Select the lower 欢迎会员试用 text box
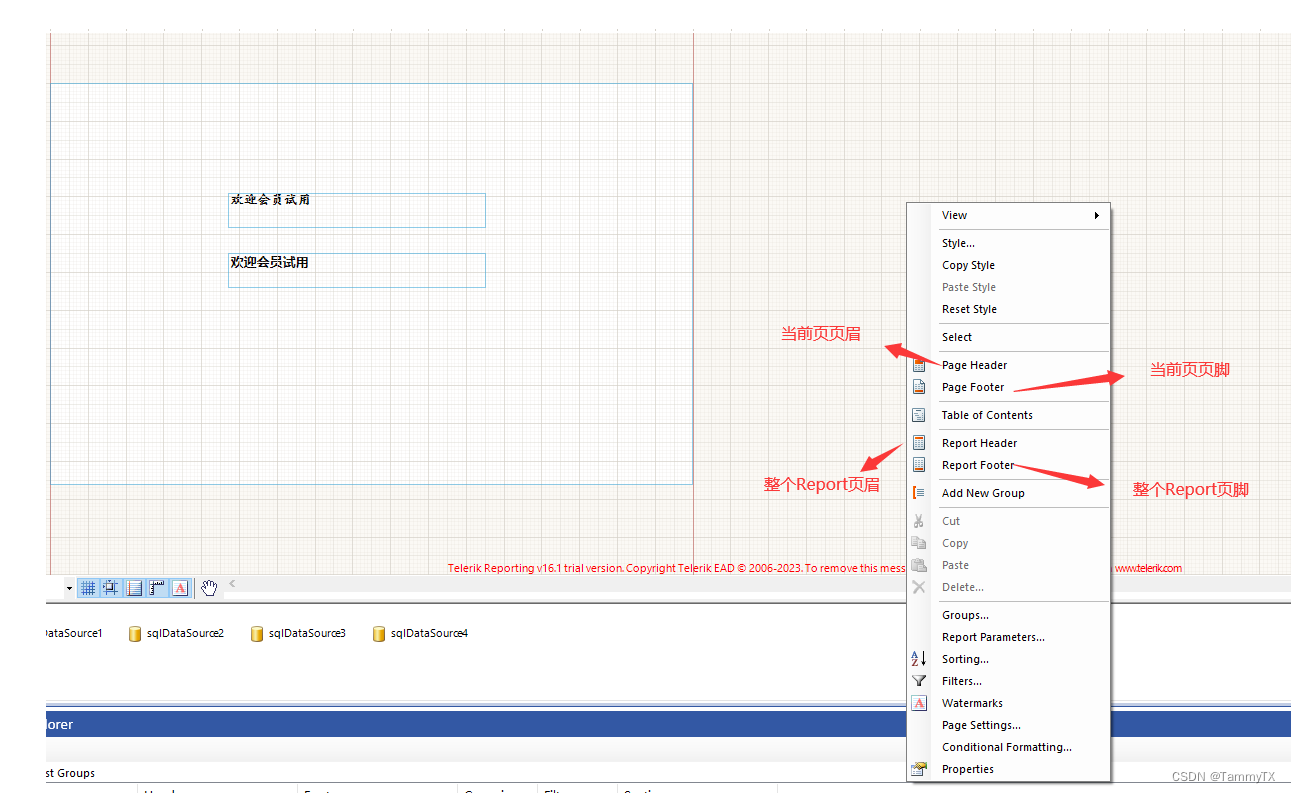Screen dimensions: 1291x793 tap(357, 270)
